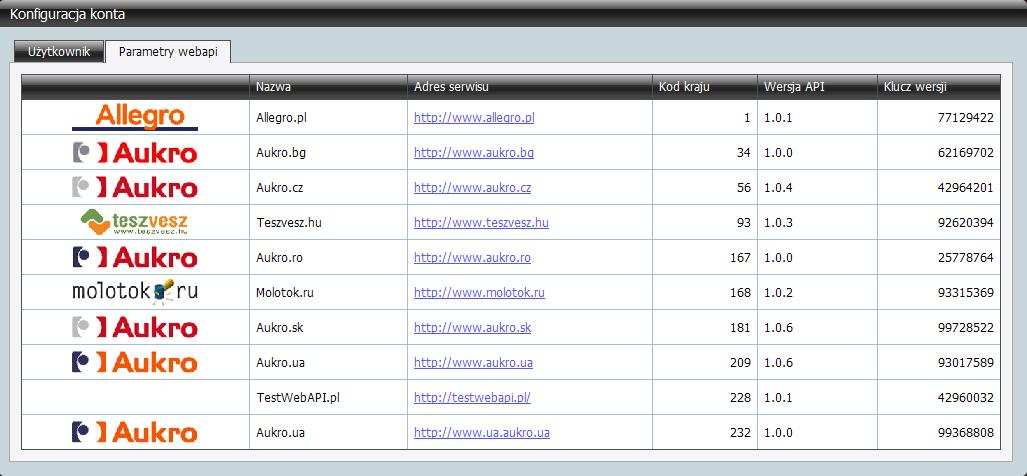Click version key 62169702
Image resolution: width=1027 pixels, height=476 pixels.
[x=965, y=153]
